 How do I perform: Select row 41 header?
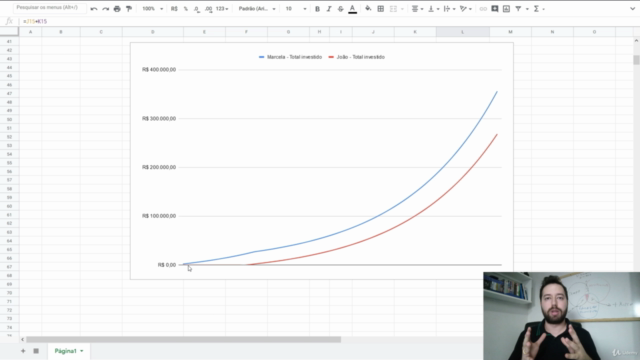9,42
